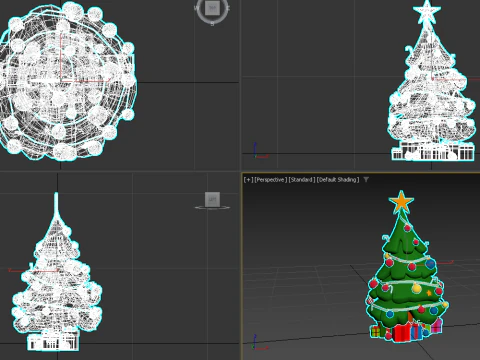Open the Default Shading viewport menu
Image resolution: width=480 pixels, height=360 pixels.
tap(338, 180)
